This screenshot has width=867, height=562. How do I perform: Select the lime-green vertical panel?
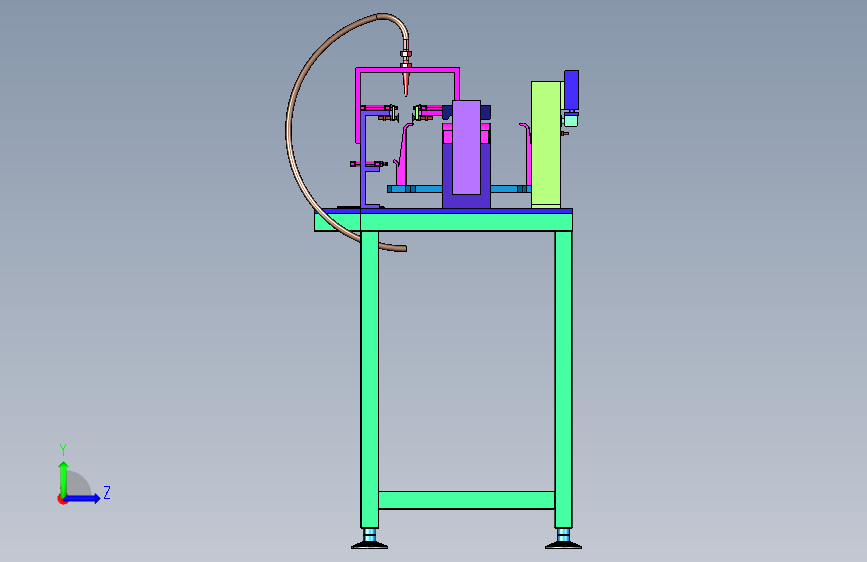(x=546, y=144)
